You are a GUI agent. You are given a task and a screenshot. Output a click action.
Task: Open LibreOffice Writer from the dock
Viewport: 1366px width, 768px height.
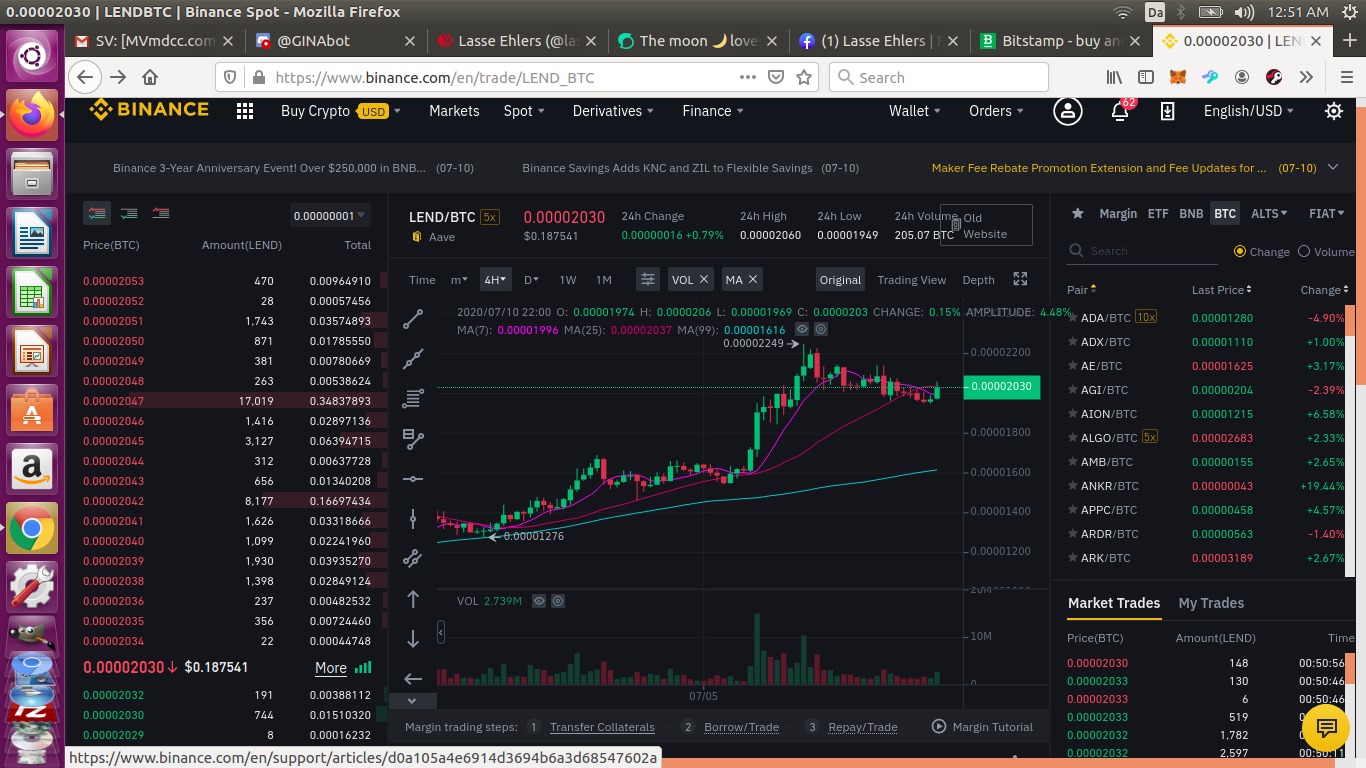tap(32, 233)
